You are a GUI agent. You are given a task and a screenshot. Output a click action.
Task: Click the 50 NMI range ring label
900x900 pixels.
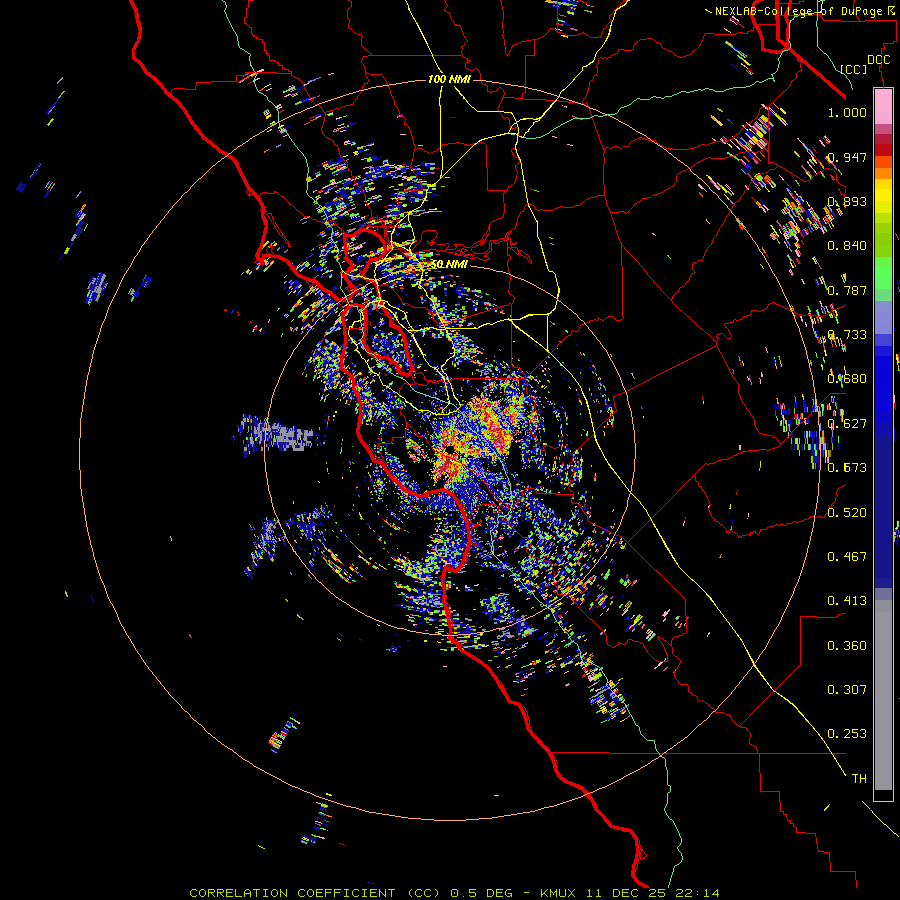tap(449, 264)
